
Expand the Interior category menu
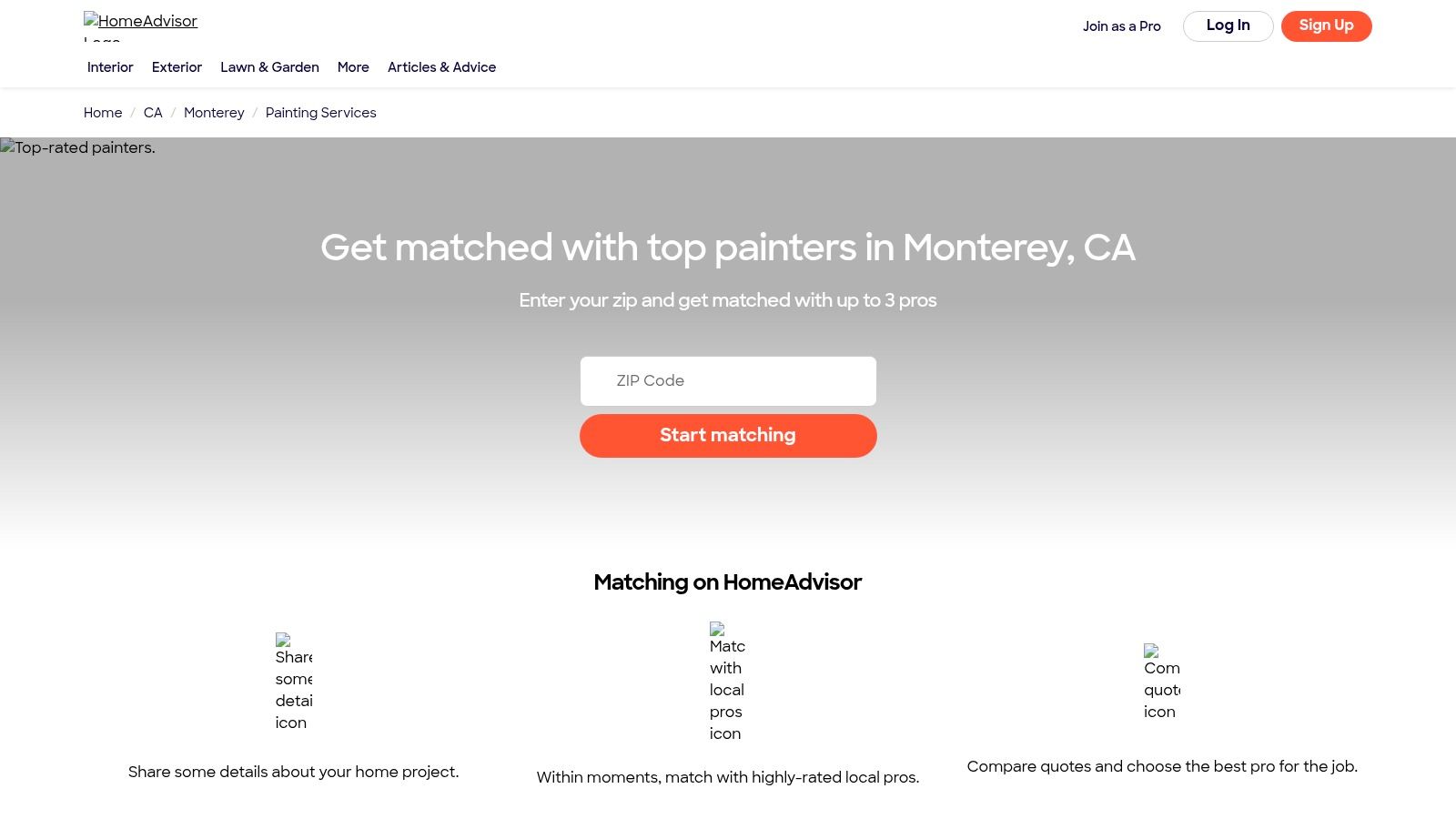[109, 67]
